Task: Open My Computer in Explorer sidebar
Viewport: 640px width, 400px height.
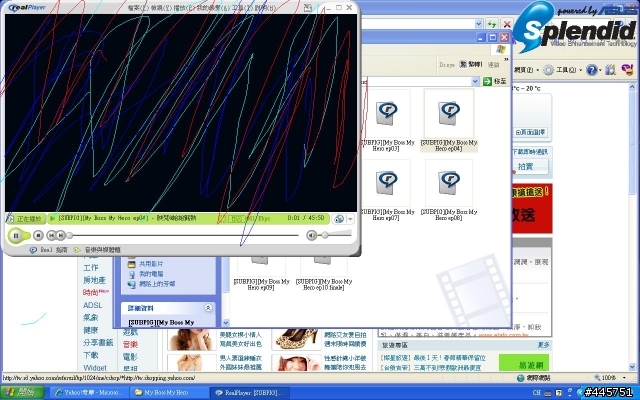Action: [145, 274]
